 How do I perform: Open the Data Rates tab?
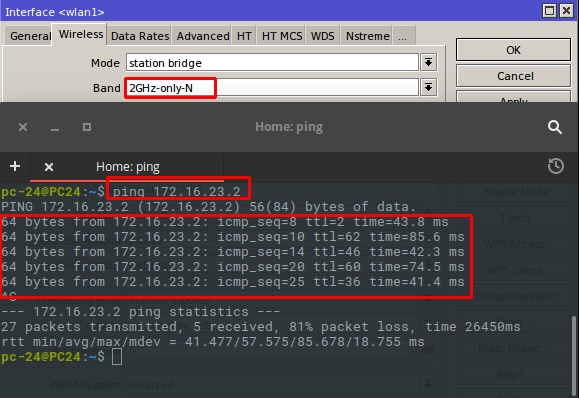point(140,36)
